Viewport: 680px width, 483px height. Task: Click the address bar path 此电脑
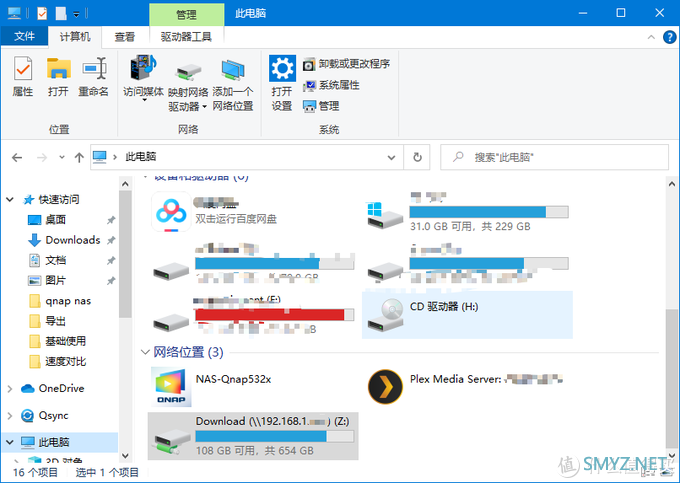(x=141, y=157)
